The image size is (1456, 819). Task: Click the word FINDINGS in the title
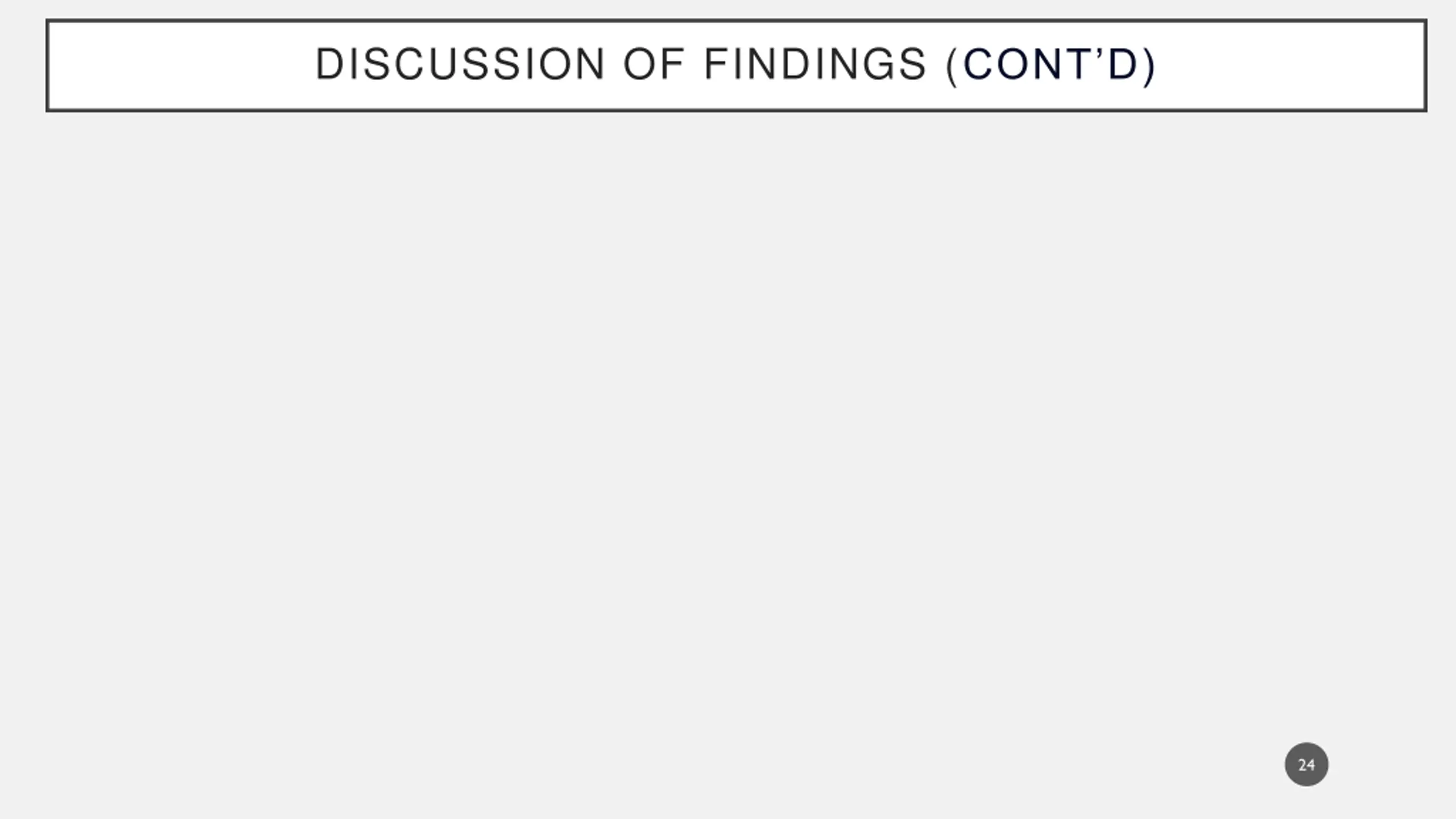tap(816, 64)
